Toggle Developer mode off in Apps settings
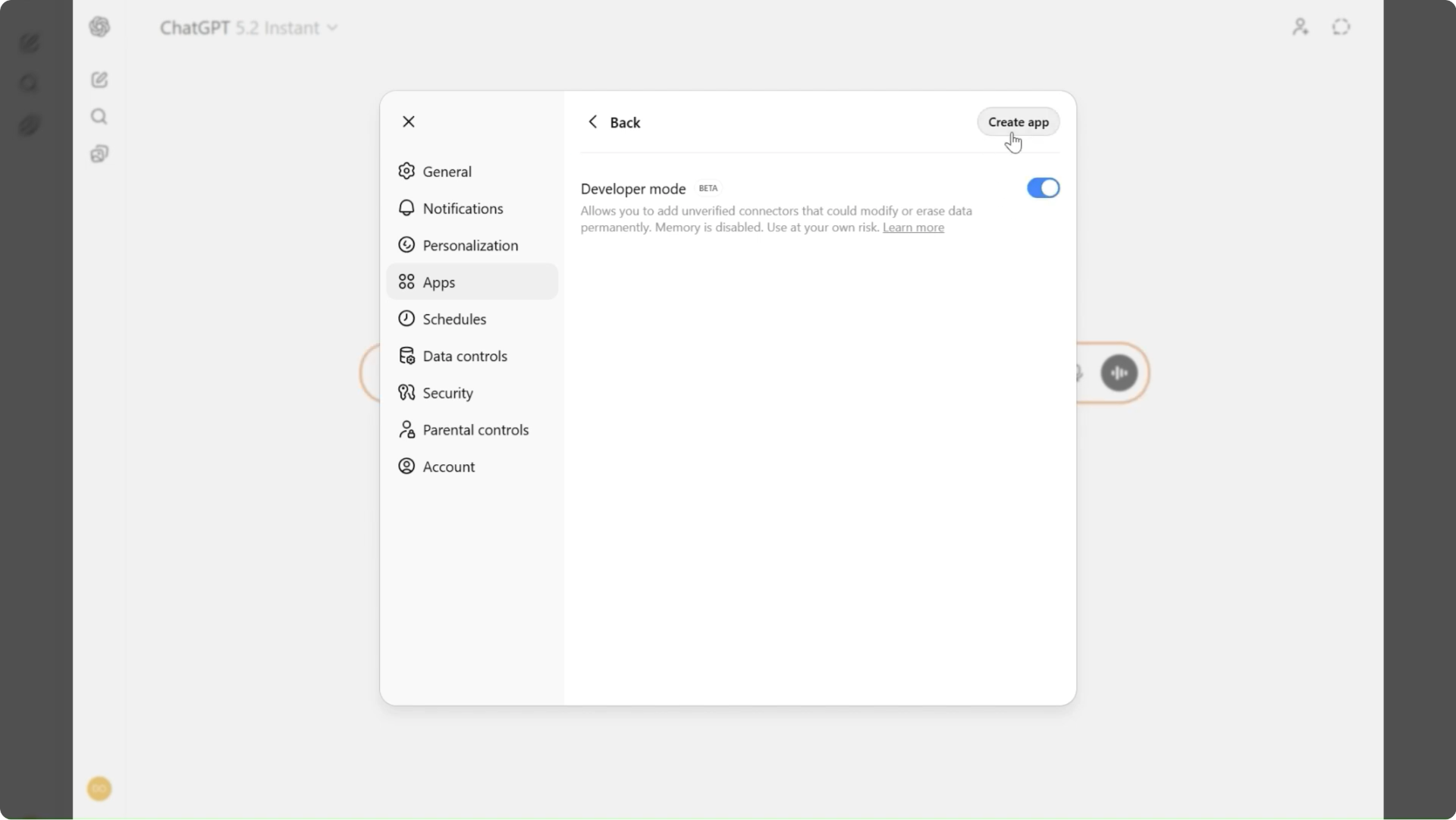The height and width of the screenshot is (820, 1456). tap(1043, 188)
